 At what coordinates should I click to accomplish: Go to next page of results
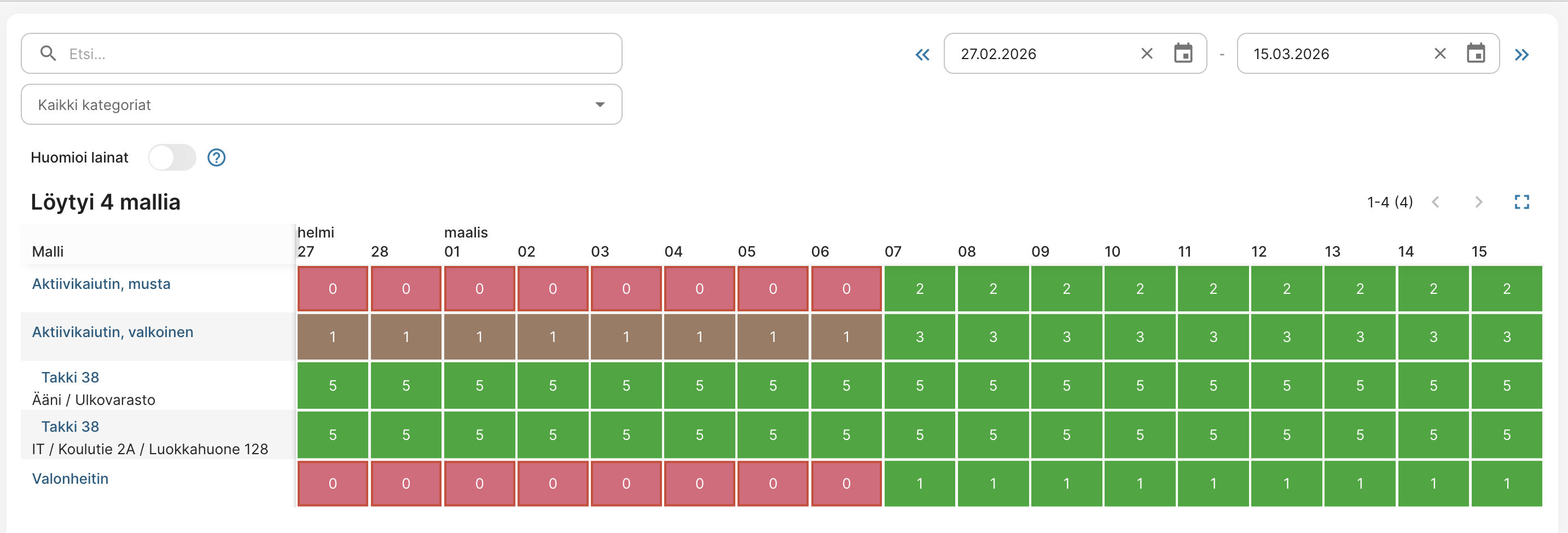[x=1478, y=202]
